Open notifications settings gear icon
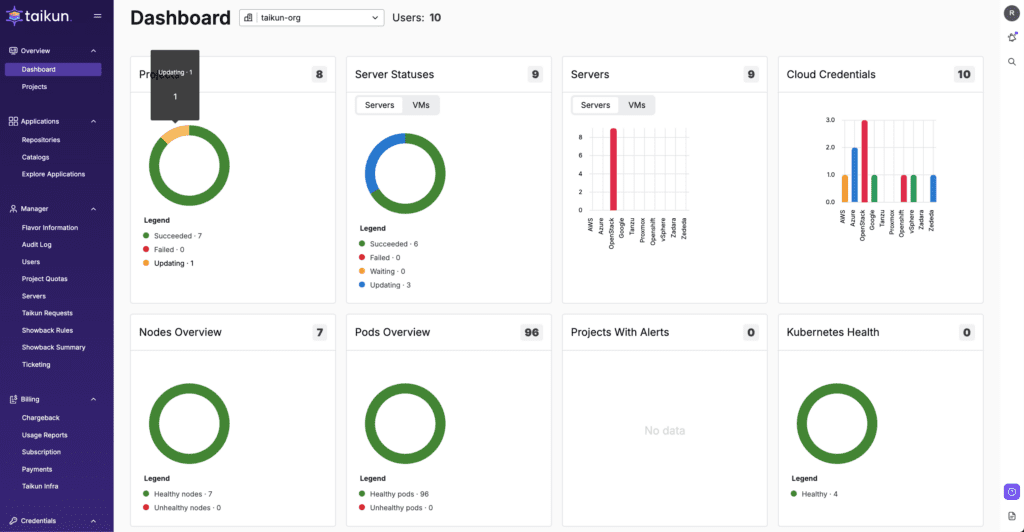Viewport: 1024px width, 532px height. click(x=1011, y=37)
